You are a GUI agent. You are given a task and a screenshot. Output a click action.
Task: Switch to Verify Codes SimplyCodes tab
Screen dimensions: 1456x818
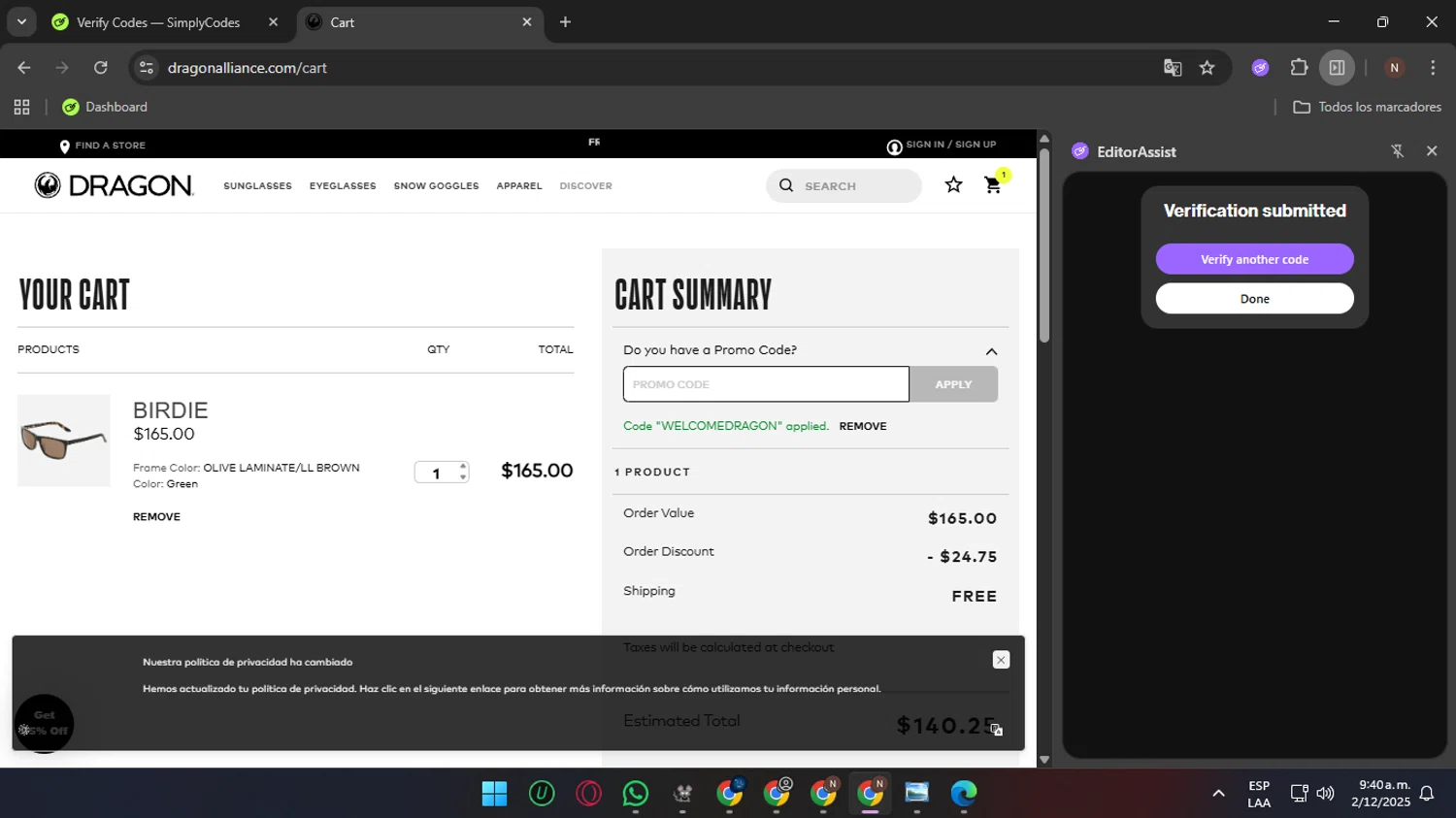point(158,22)
